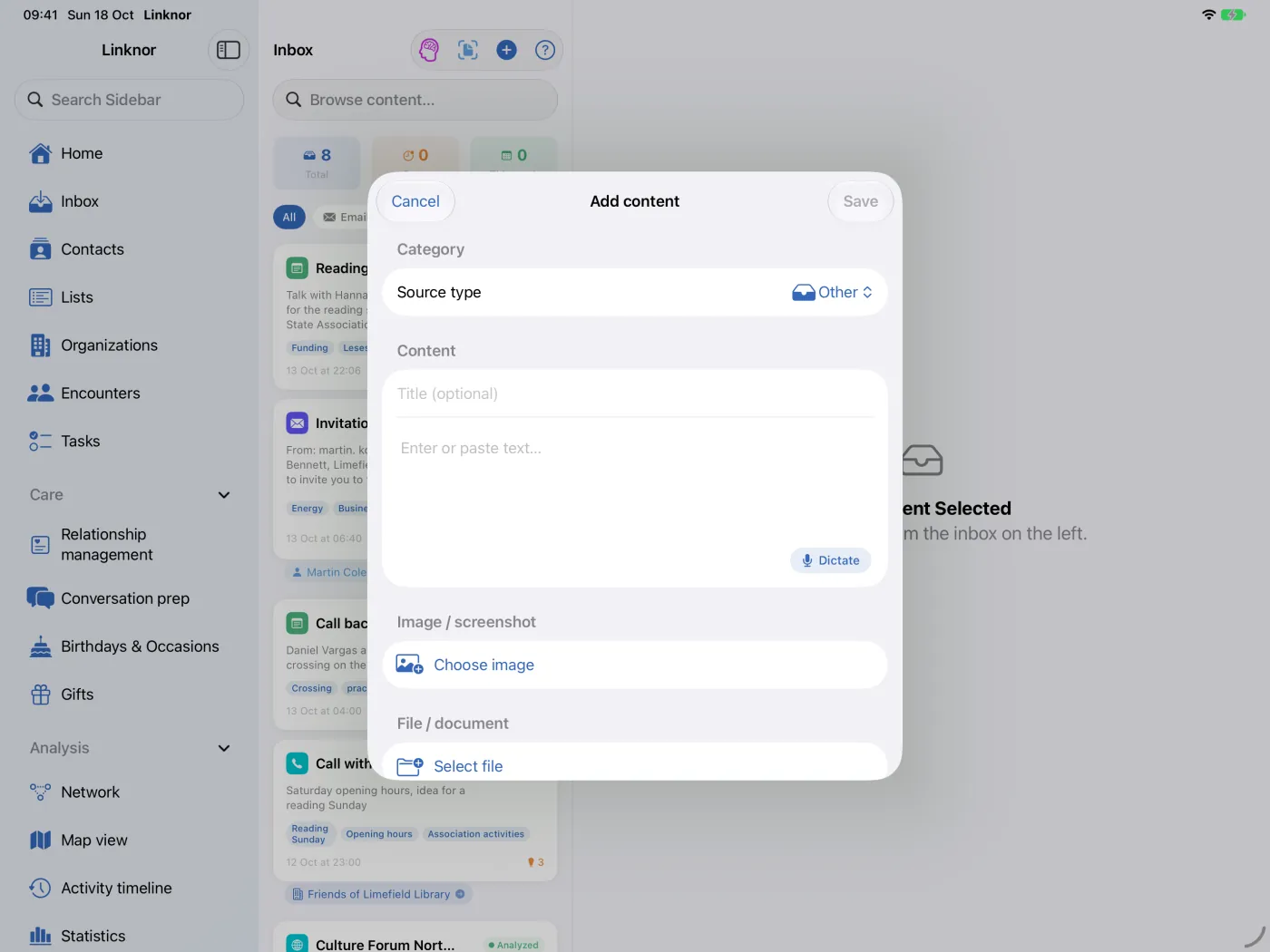The width and height of the screenshot is (1270, 952).
Task: Open the AI brain assistant icon
Action: pyautogui.click(x=429, y=50)
